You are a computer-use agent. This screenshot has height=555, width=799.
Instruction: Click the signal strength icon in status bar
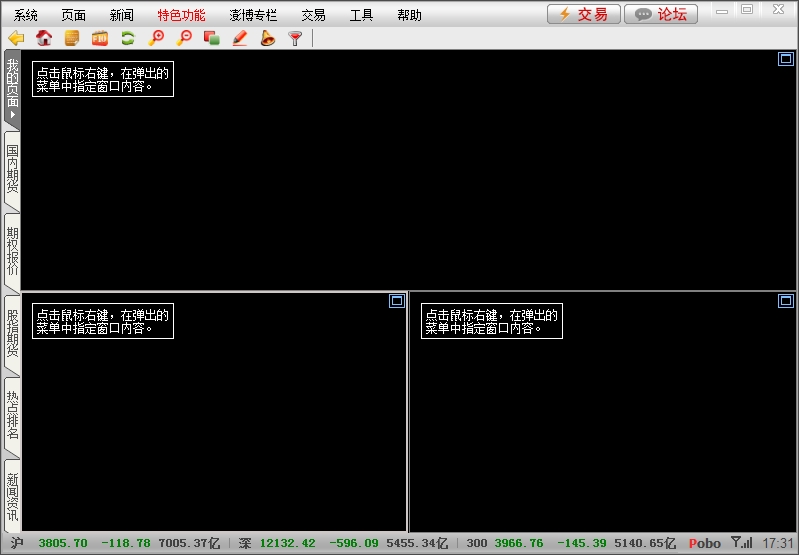tap(741, 542)
